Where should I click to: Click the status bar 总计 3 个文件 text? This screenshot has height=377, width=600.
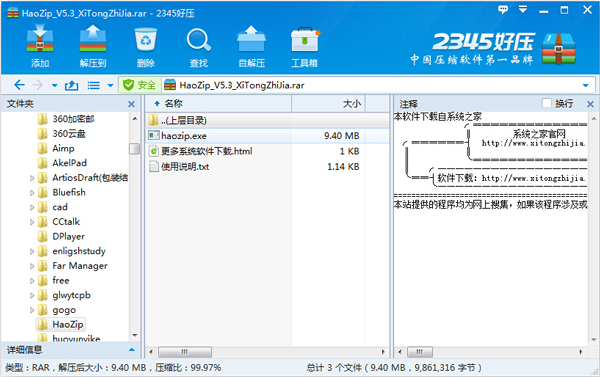(x=334, y=368)
